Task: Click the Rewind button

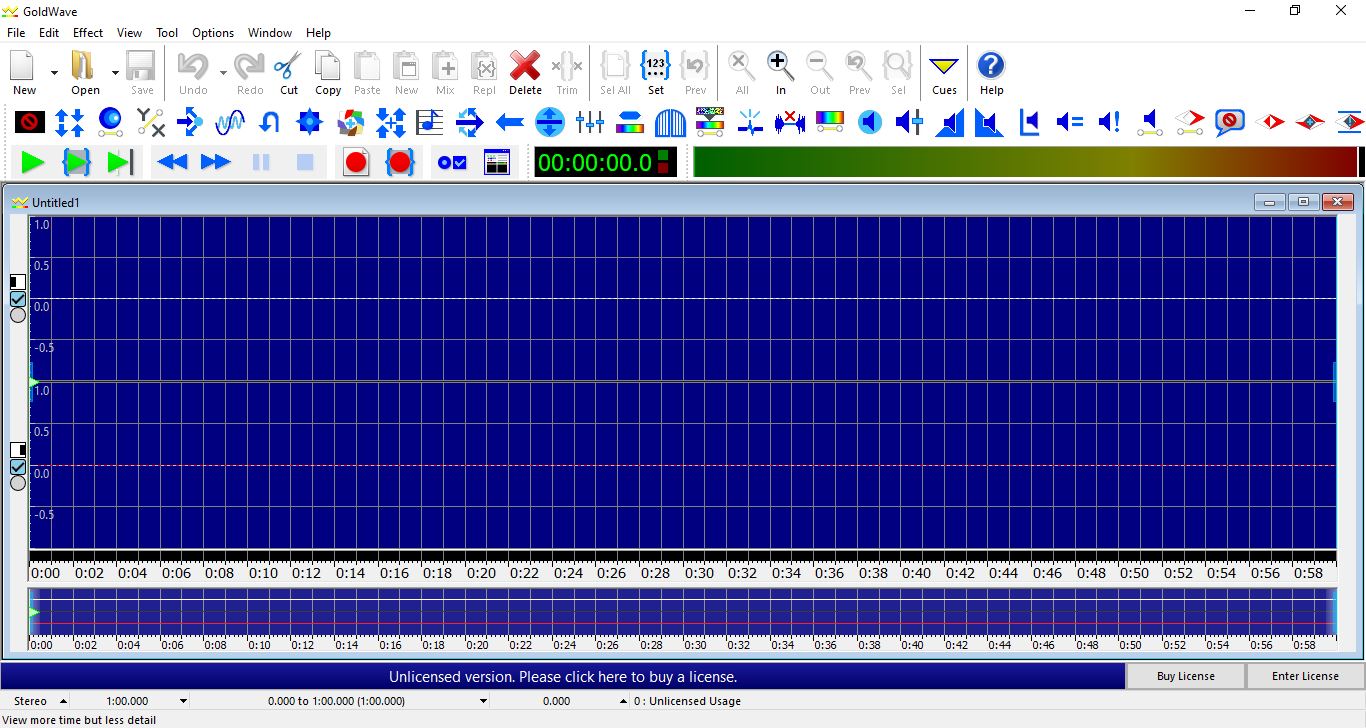Action: 173,162
